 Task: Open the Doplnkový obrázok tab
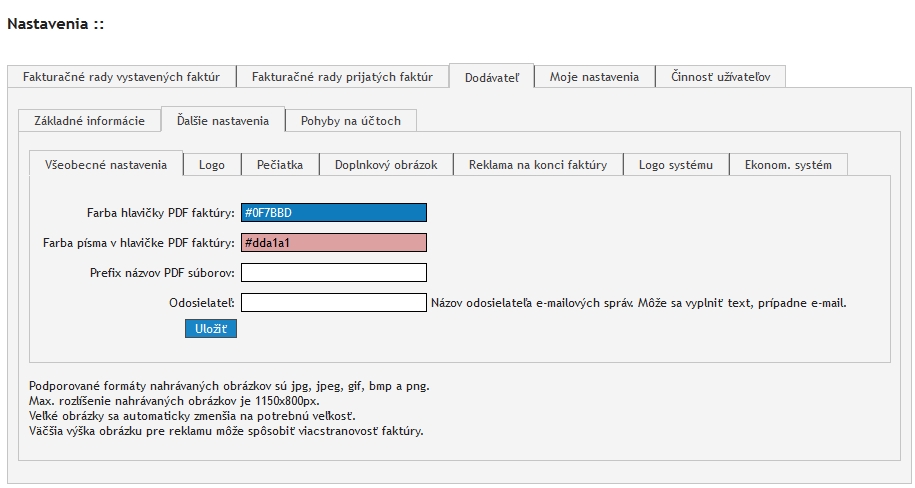click(386, 165)
